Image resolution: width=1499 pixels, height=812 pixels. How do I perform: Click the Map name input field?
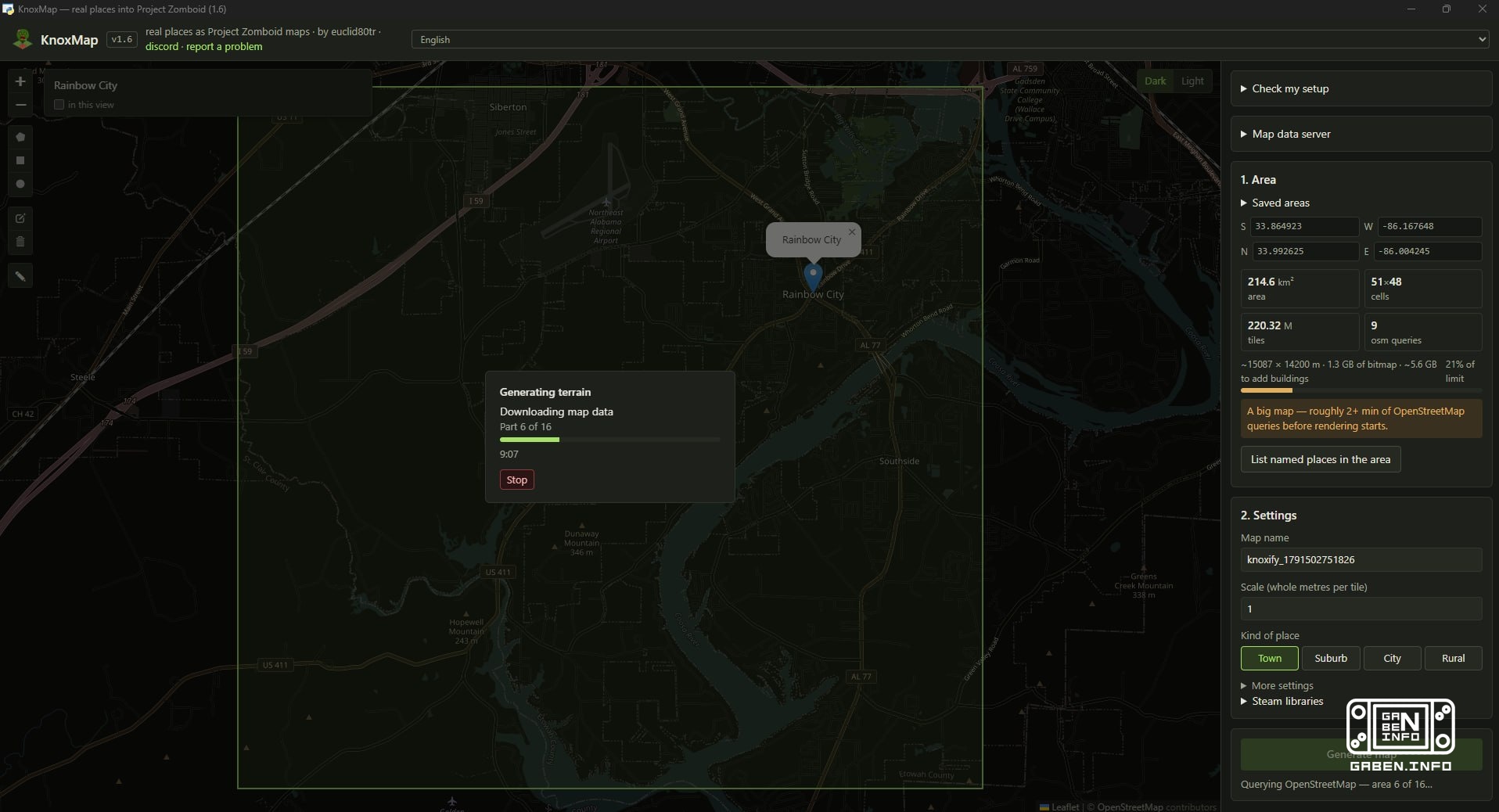tap(1361, 559)
